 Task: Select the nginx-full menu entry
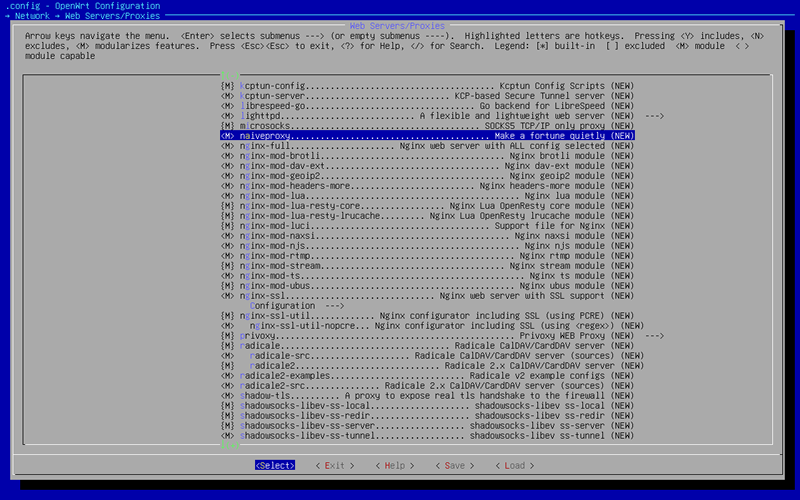[427, 146]
